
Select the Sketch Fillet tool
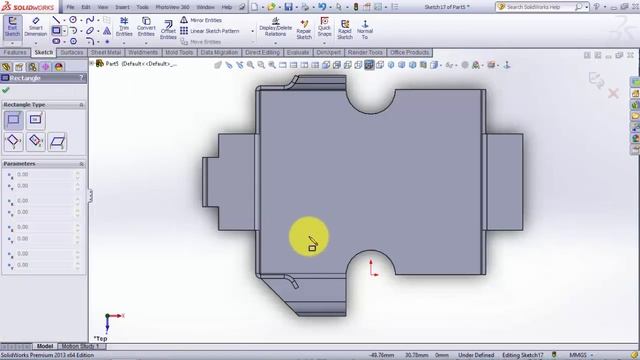point(90,41)
